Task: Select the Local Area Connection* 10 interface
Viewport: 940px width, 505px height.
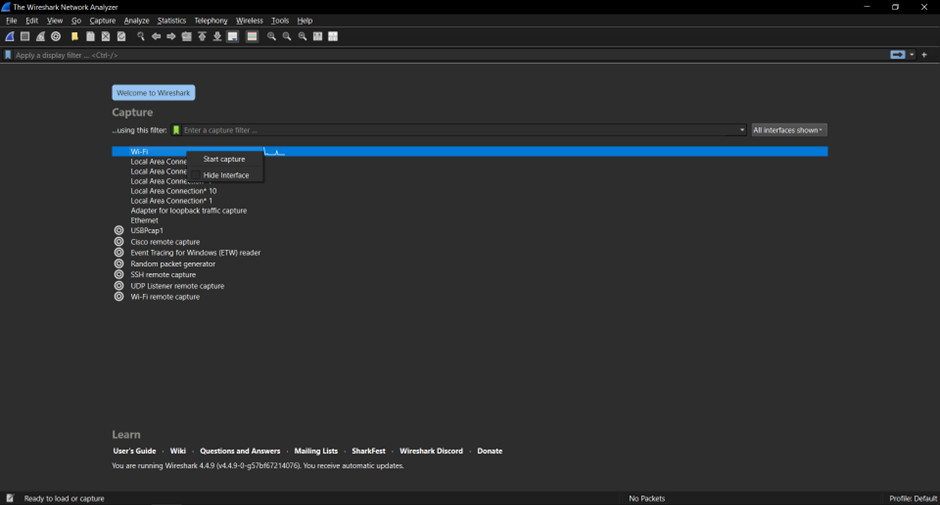Action: [x=174, y=191]
